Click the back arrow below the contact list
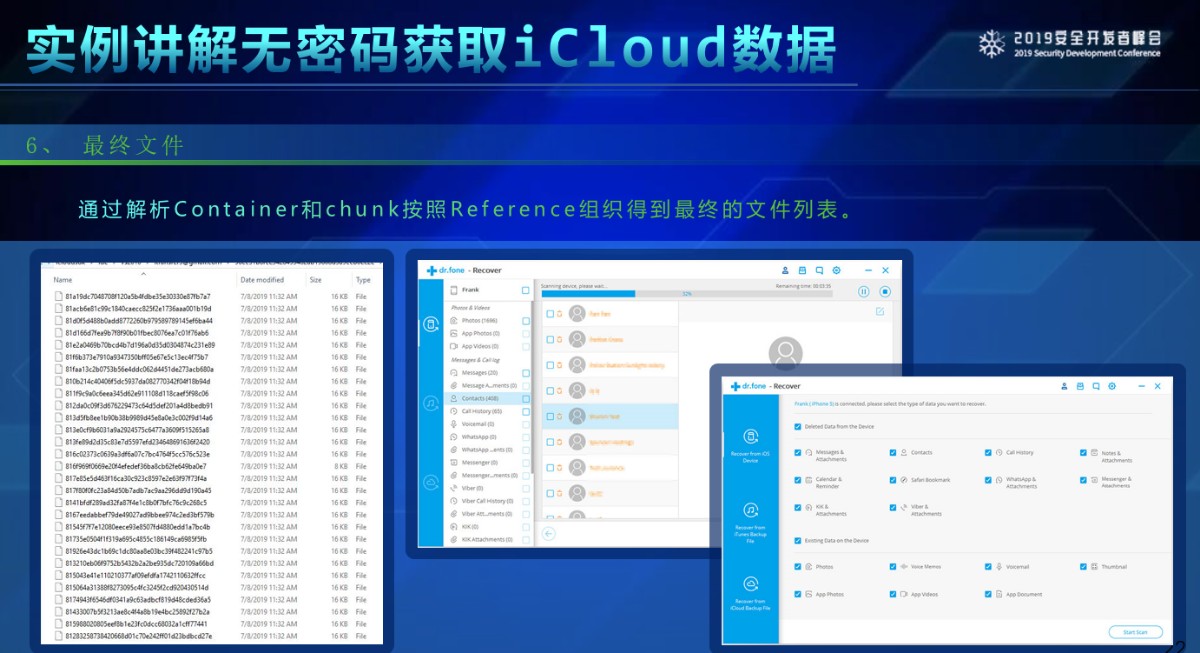This screenshot has width=1200, height=653. 549,534
